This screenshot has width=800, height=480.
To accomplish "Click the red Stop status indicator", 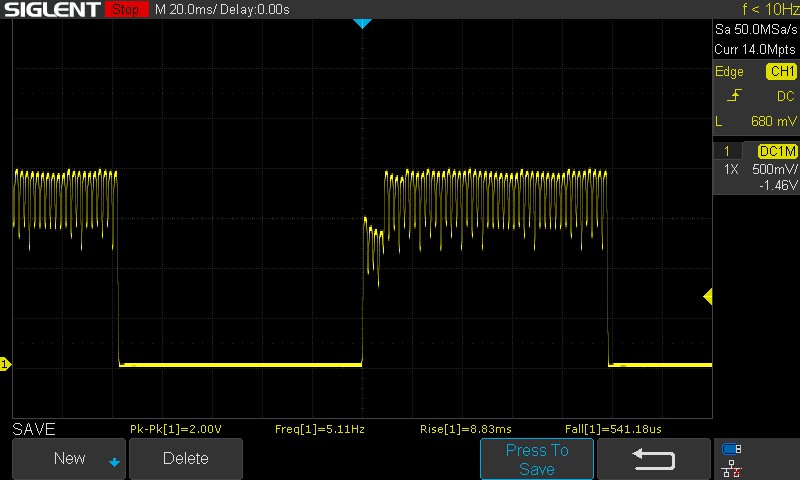I will pos(127,9).
